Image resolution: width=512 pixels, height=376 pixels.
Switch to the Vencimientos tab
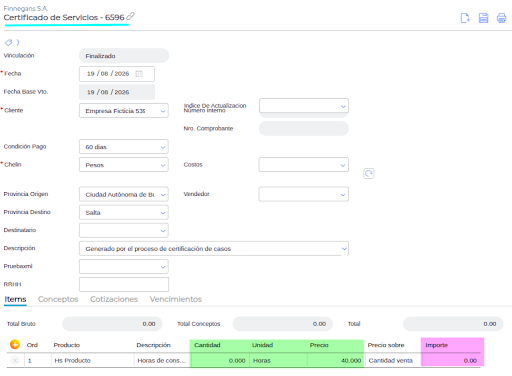(x=176, y=299)
